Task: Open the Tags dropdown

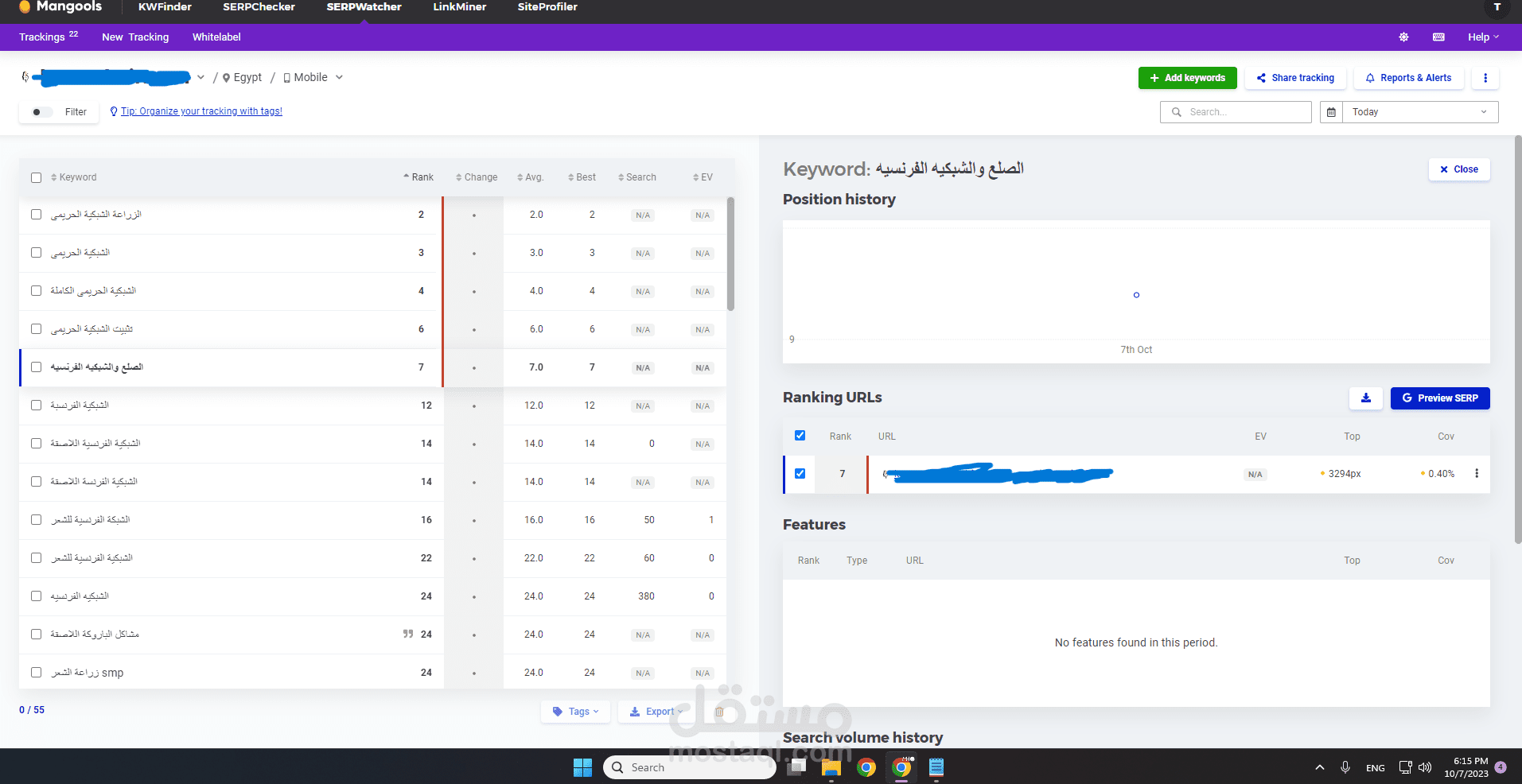Action: [x=575, y=712]
